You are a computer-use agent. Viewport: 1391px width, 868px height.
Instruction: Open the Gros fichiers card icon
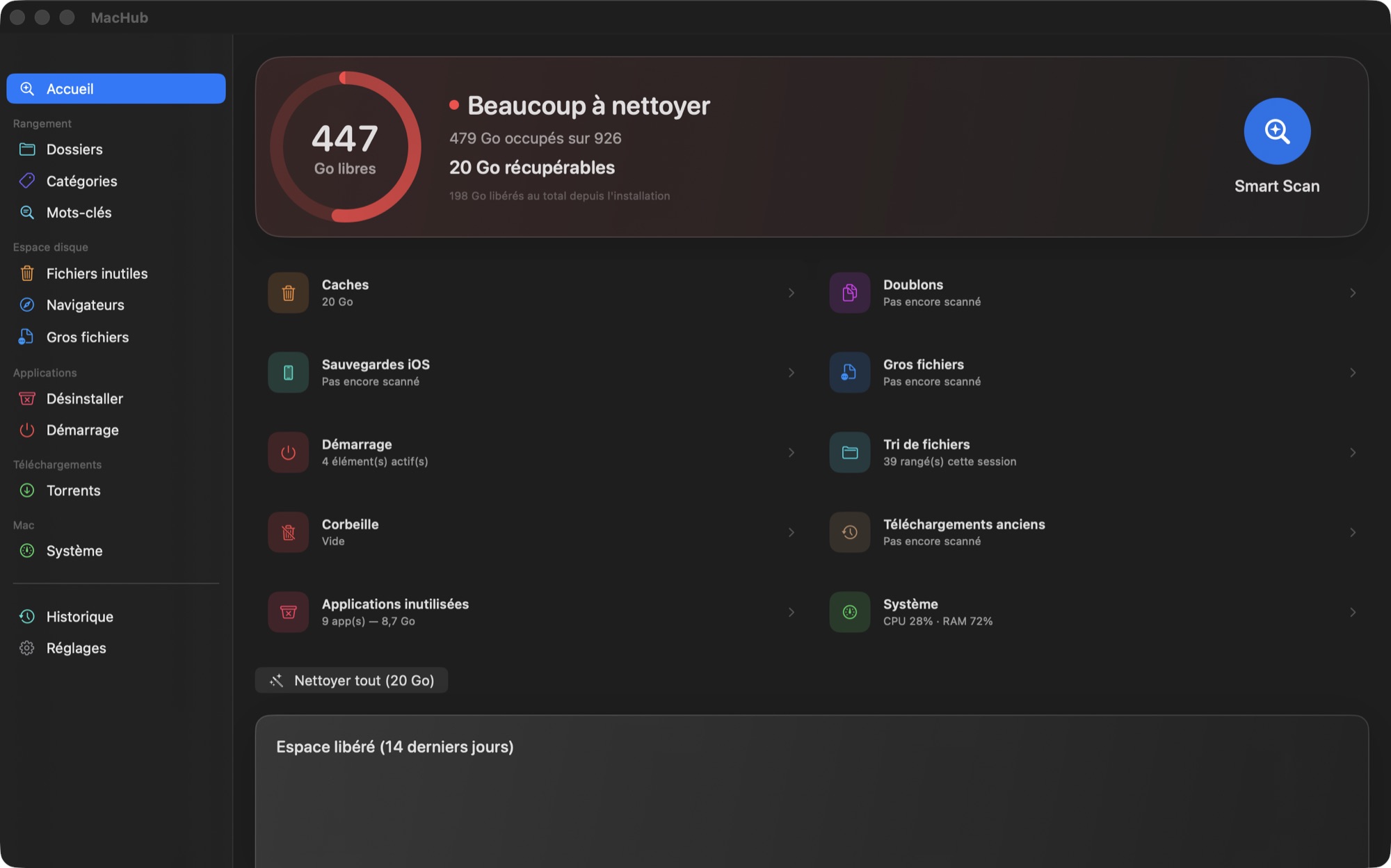tap(849, 373)
